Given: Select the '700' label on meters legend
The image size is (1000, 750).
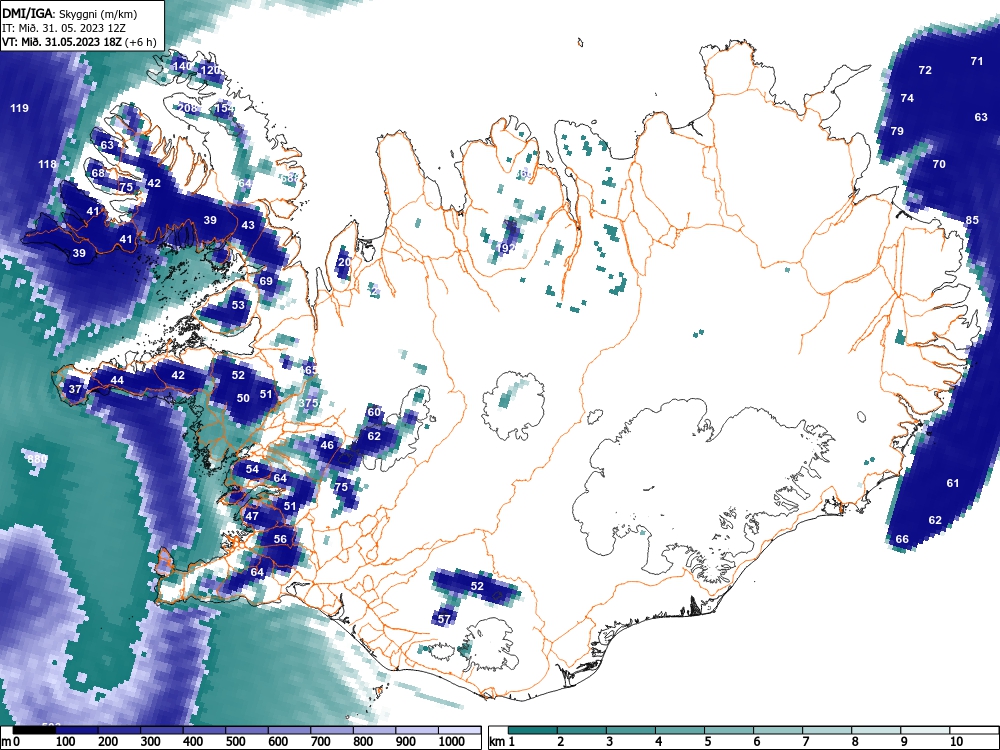Looking at the screenshot, I should tap(320, 742).
